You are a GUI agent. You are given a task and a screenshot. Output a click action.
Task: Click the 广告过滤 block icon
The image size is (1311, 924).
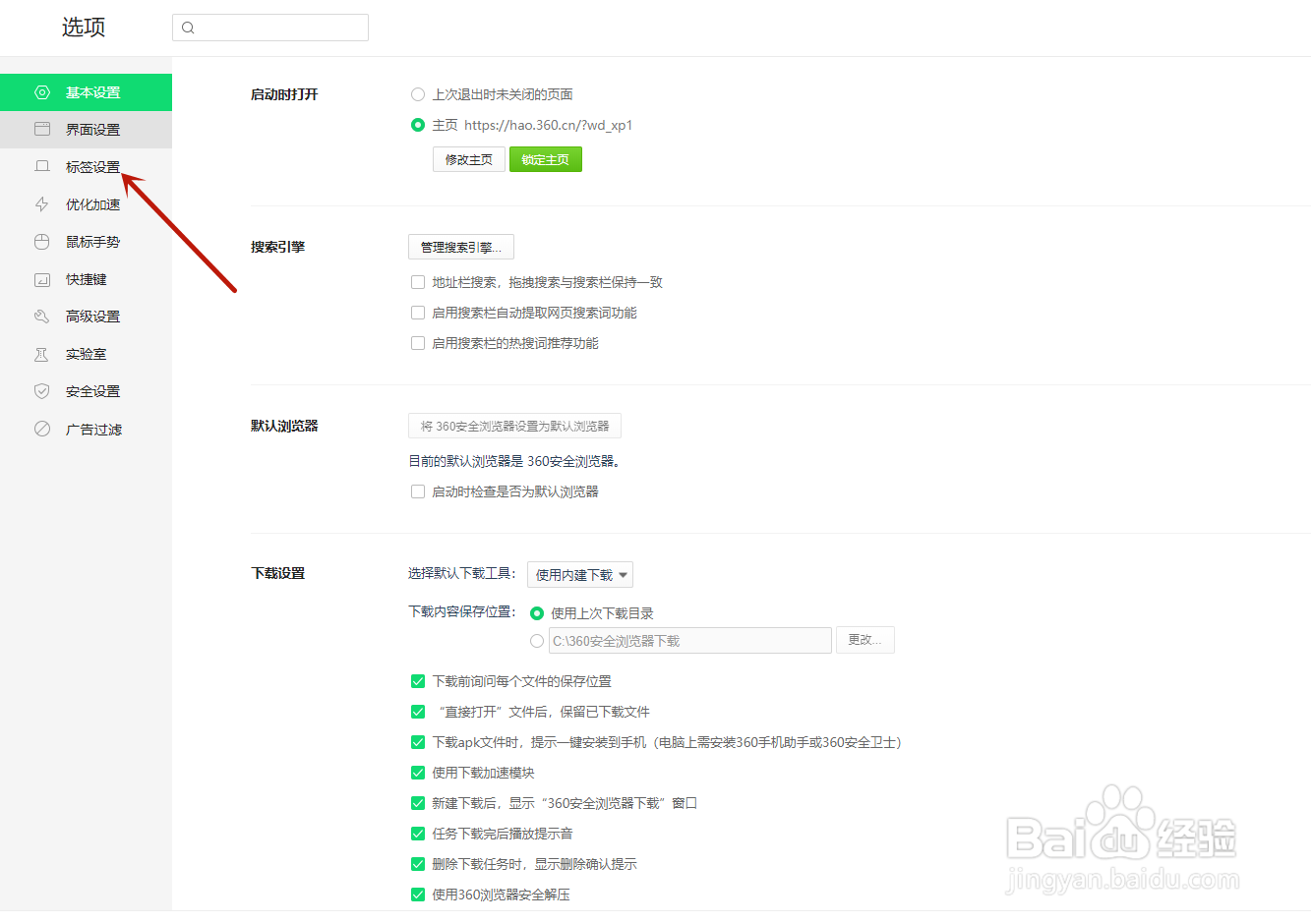point(42,430)
